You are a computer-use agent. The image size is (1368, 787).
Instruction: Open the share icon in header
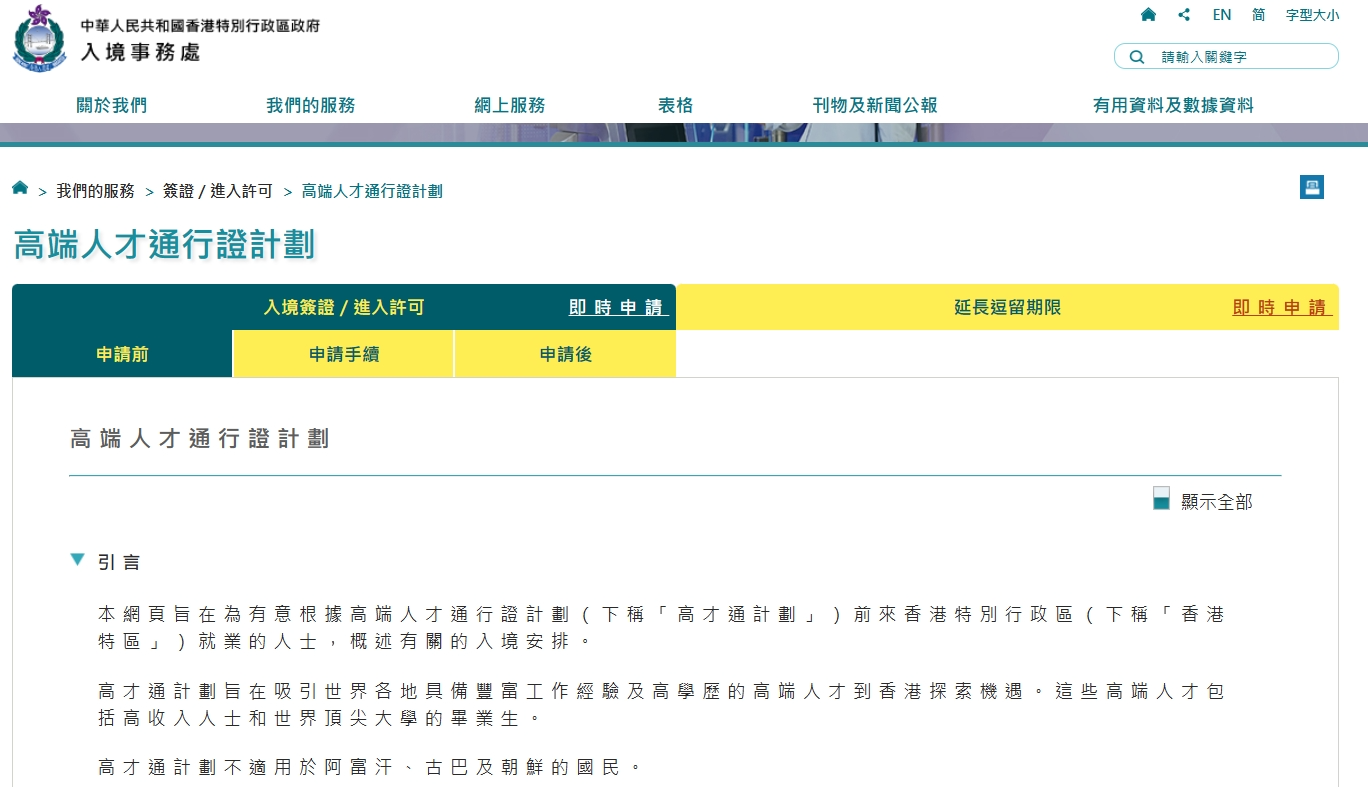(x=1184, y=15)
